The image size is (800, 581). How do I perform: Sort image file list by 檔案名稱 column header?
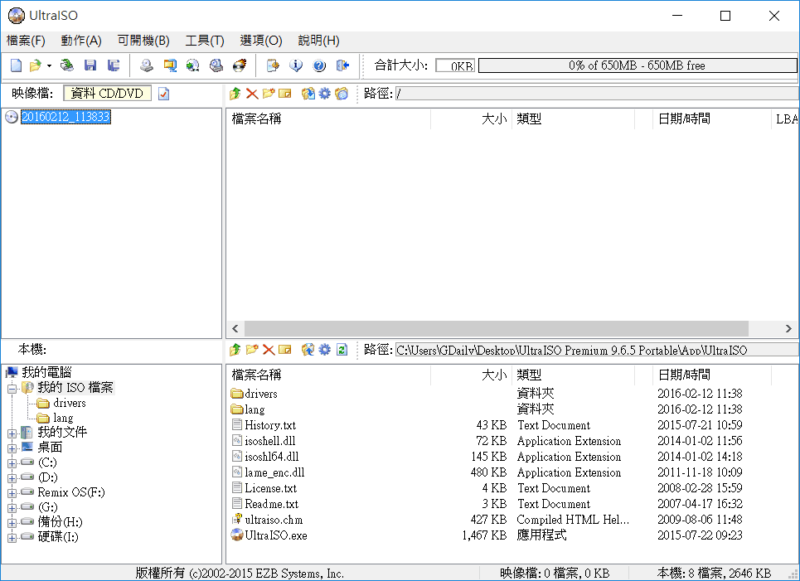[x=328, y=119]
